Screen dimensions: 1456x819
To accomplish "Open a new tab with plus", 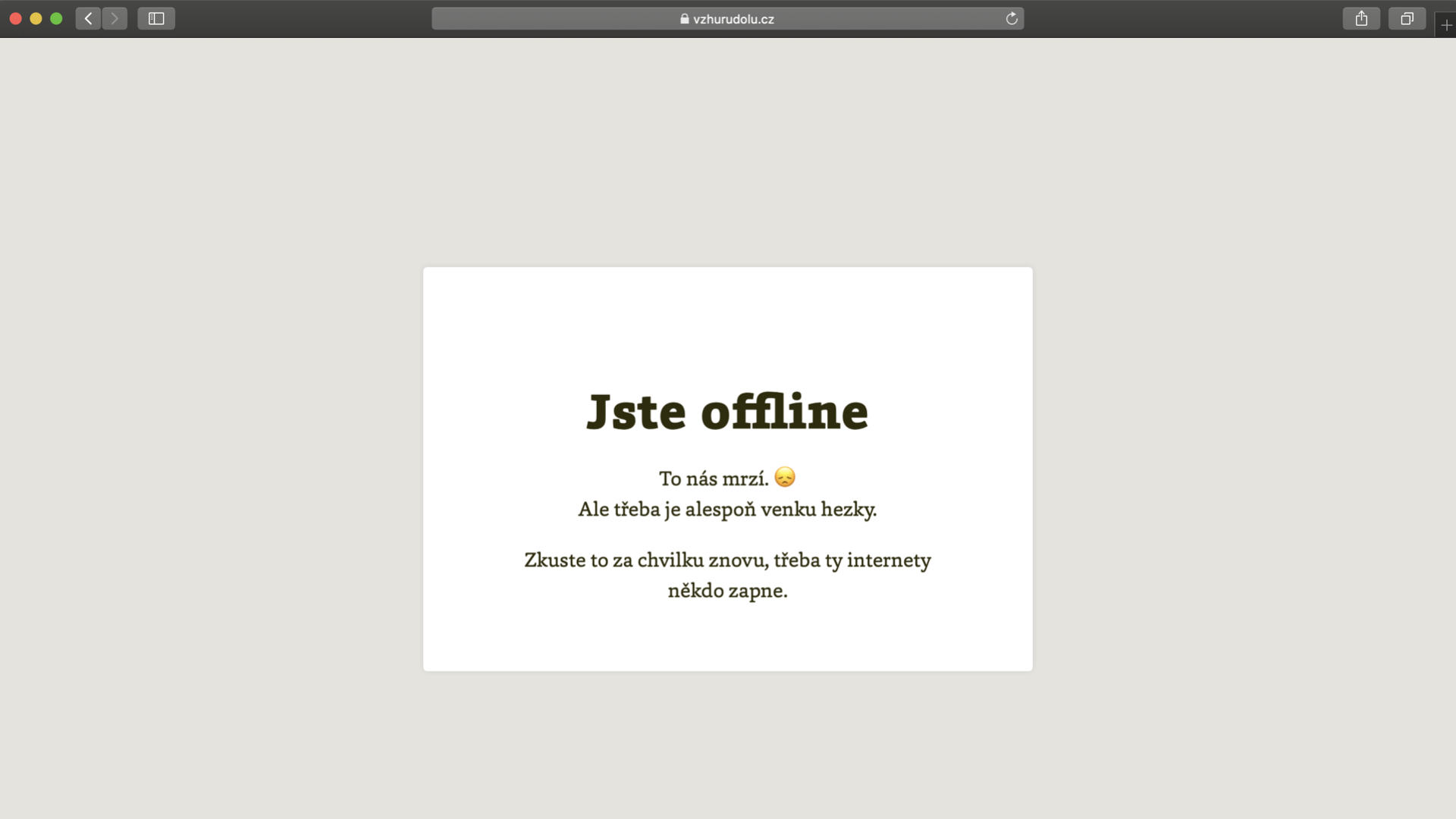I will click(x=1445, y=25).
